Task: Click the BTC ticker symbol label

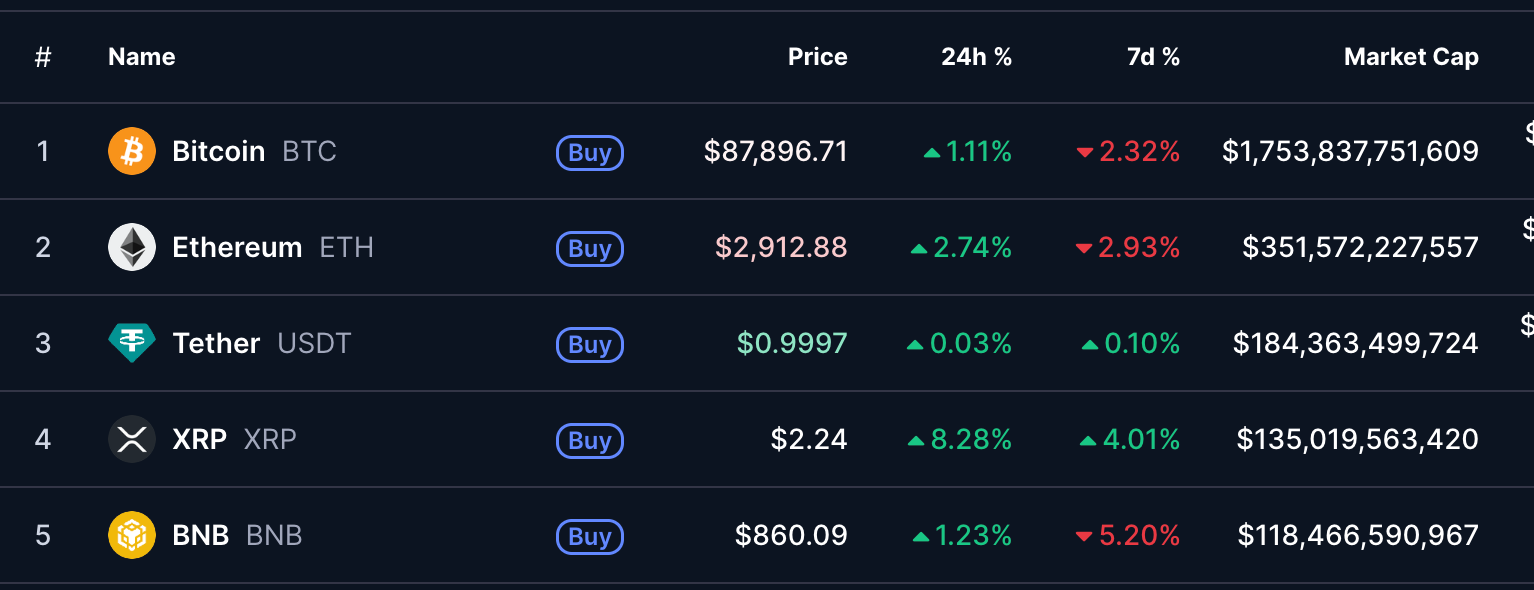Action: (310, 151)
